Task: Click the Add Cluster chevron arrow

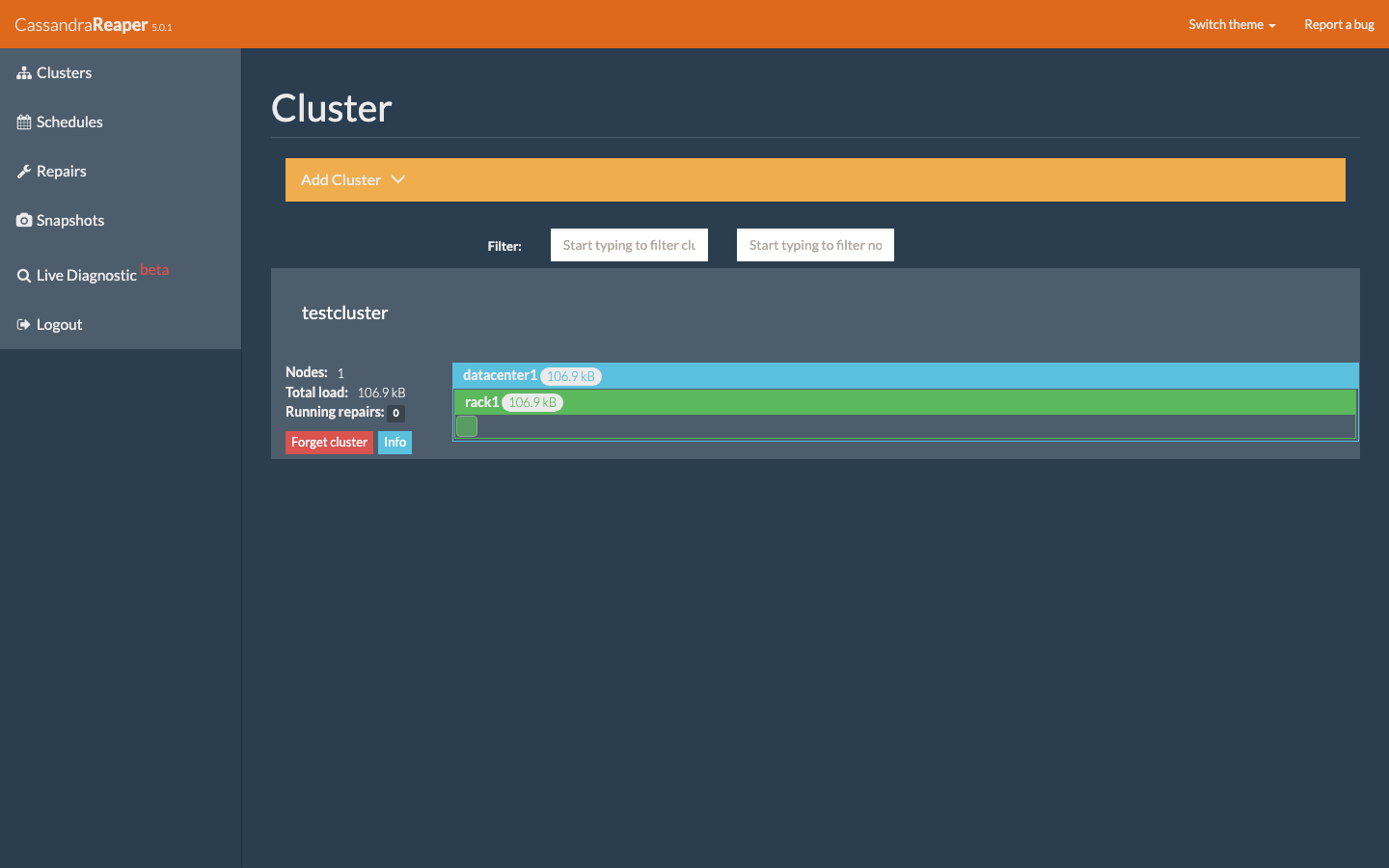Action: coord(398,179)
